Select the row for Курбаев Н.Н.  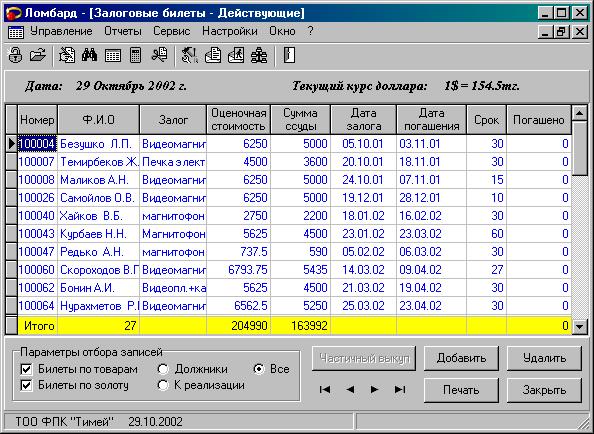pos(295,234)
